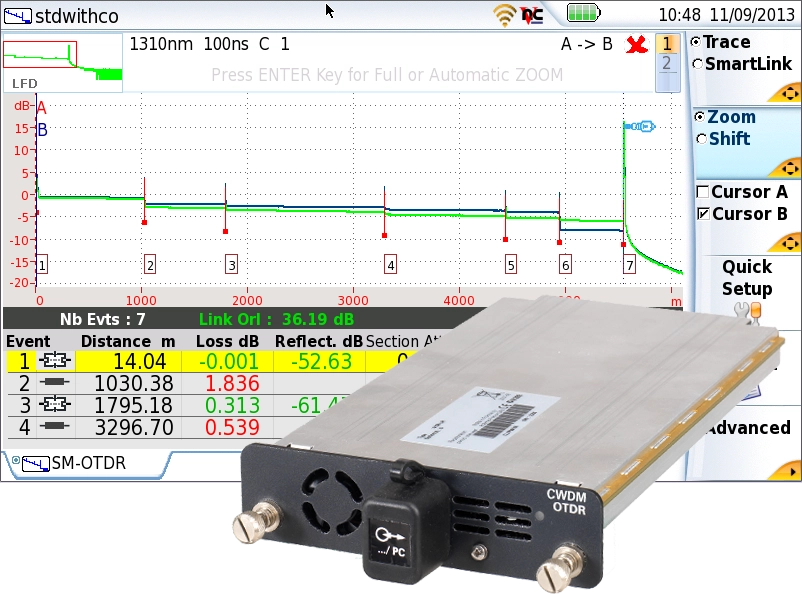Expand the Advanced menu arrow
The width and height of the screenshot is (802, 594).
791,472
